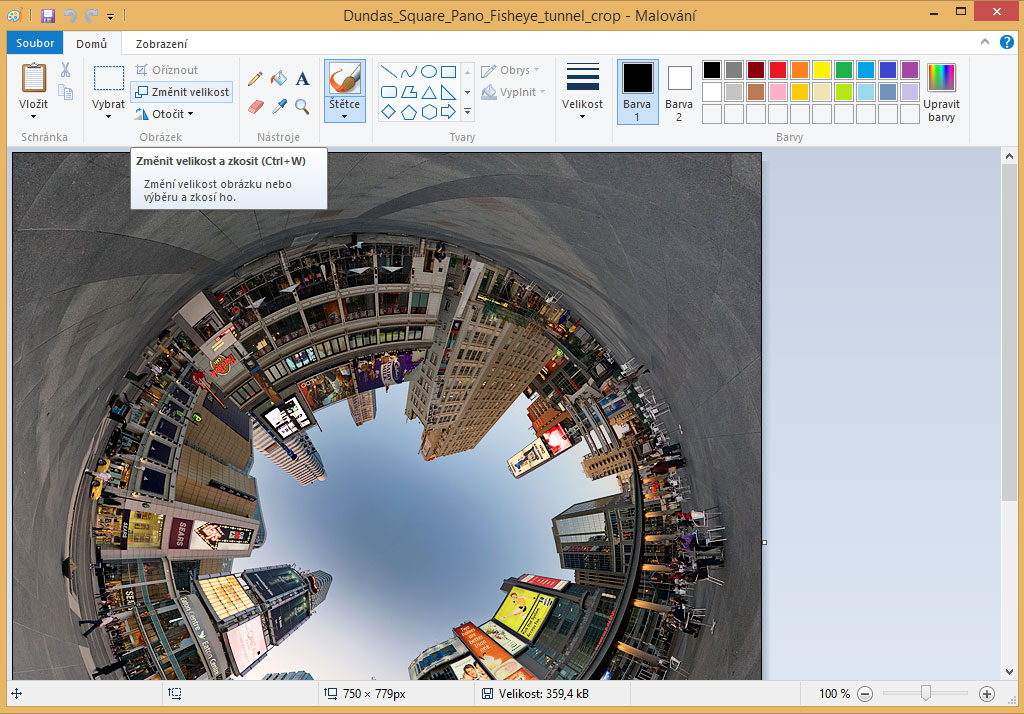Screen dimensions: 1024x714
Task: Open the Help question mark icon
Action: pos(1006,42)
